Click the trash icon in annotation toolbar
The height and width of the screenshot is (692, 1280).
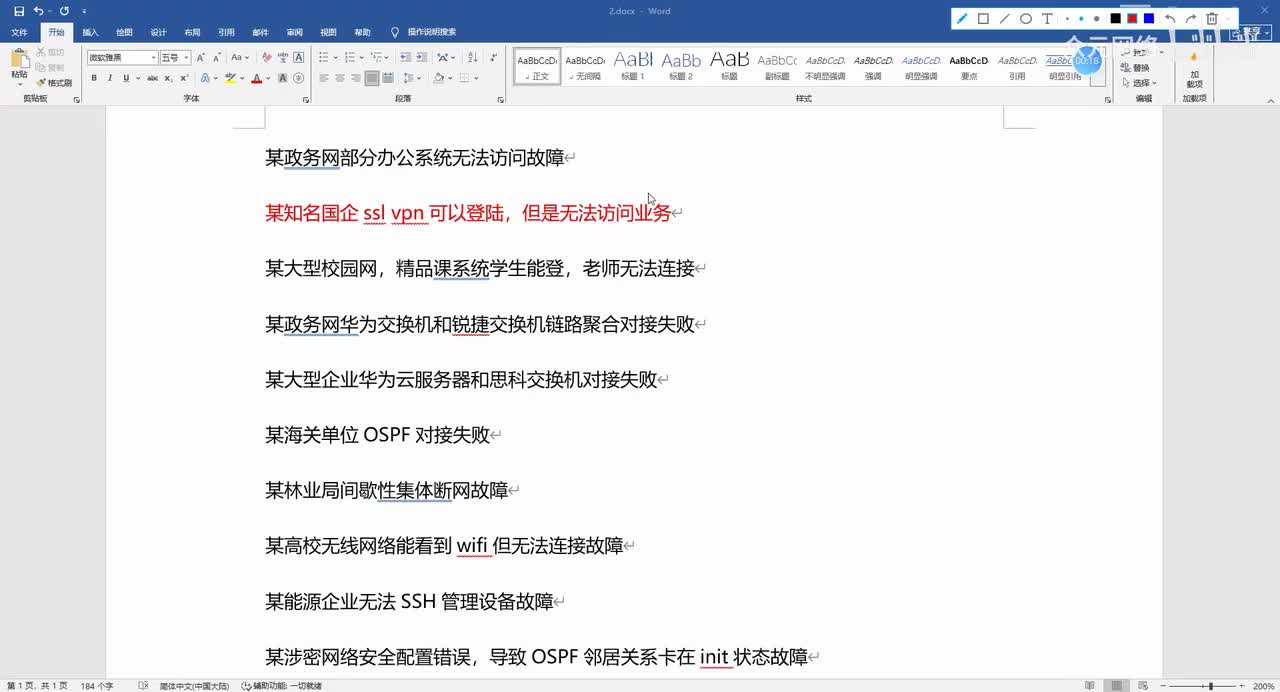pos(1212,18)
